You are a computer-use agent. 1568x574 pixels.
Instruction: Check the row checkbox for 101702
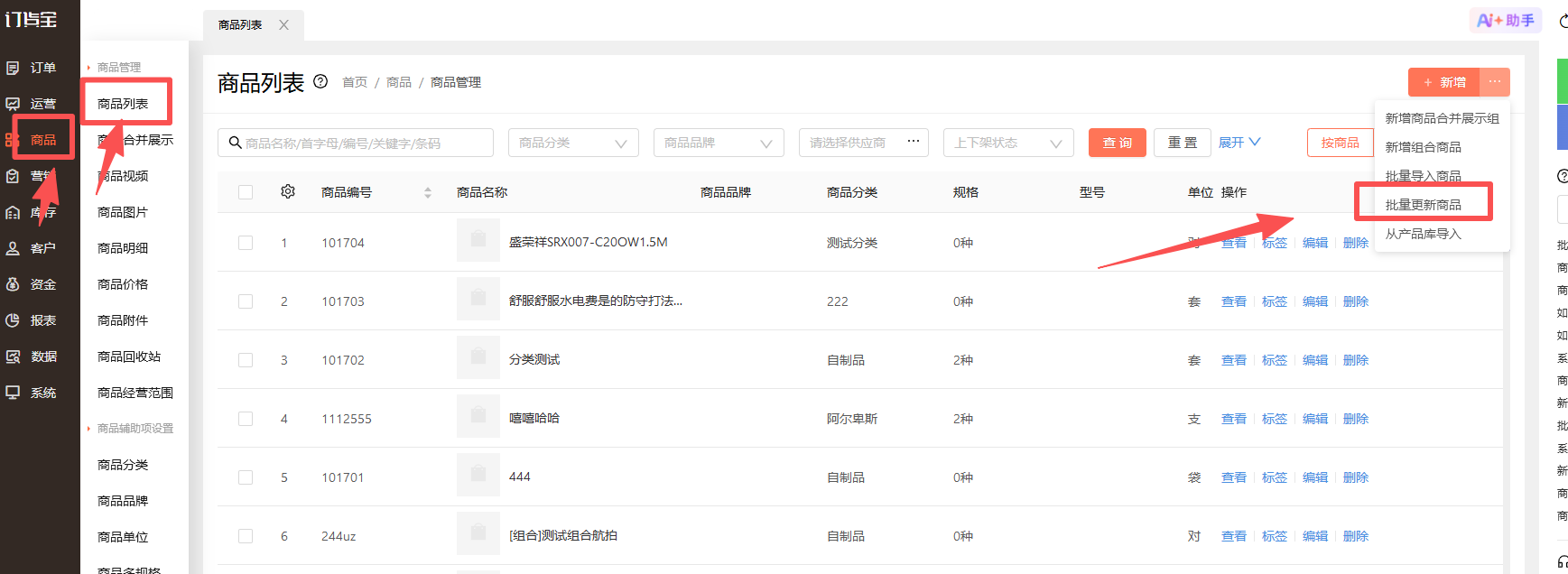tap(246, 360)
